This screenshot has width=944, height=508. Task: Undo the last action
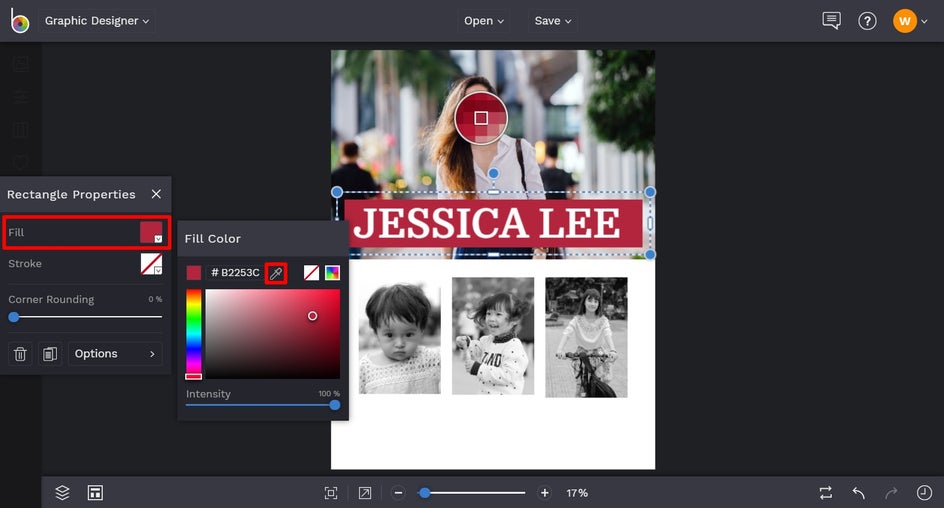(858, 493)
